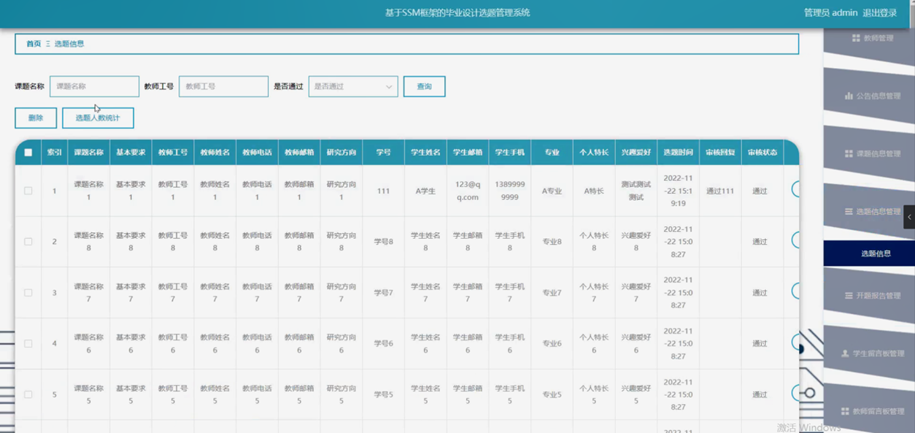
Task: Focus the 课题名称 search input
Action: (95, 86)
